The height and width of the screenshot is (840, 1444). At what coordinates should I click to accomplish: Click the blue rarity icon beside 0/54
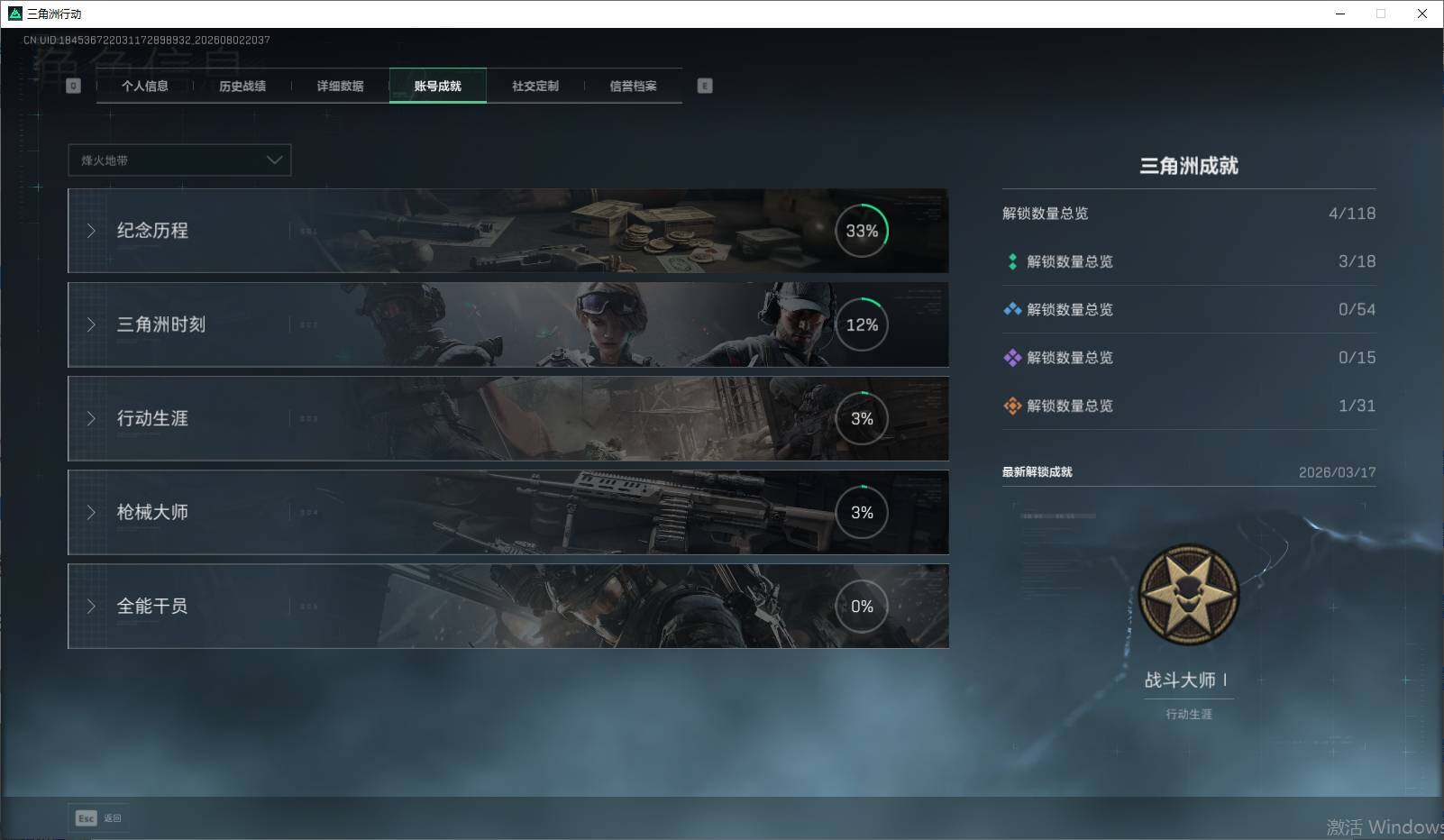tap(1012, 309)
